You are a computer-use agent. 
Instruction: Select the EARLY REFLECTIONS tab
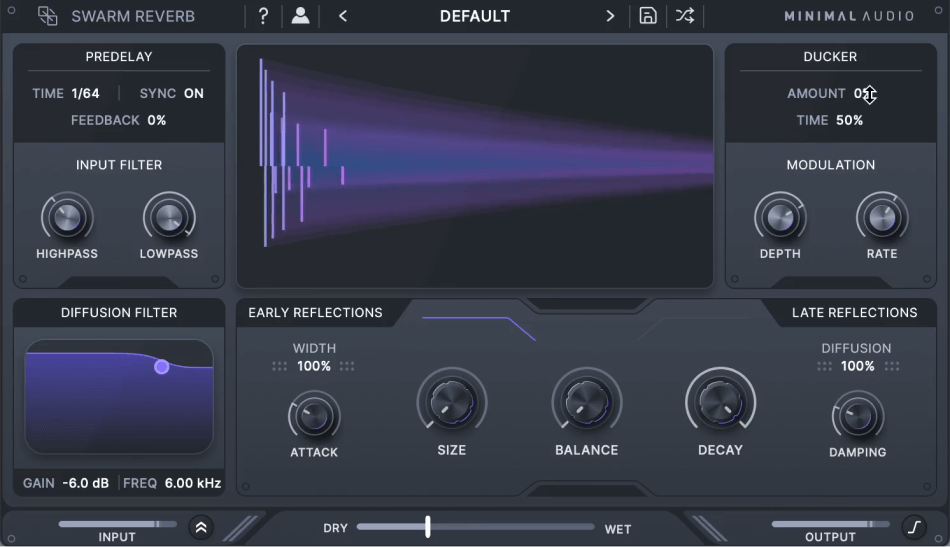pyautogui.click(x=316, y=313)
